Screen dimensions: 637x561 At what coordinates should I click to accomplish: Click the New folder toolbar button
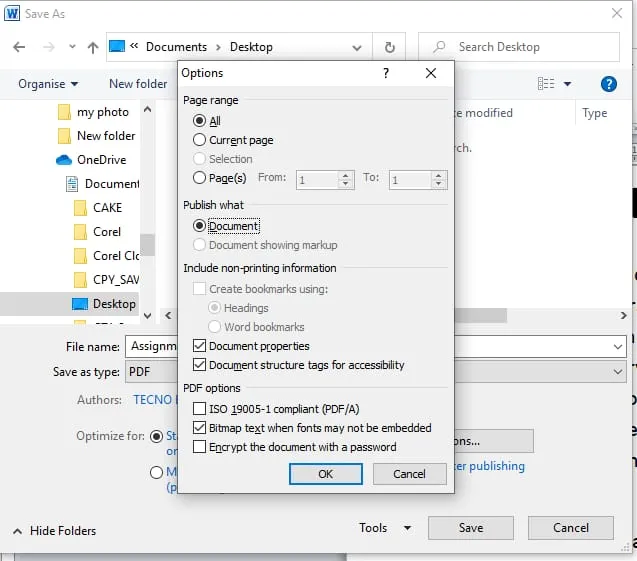pos(138,84)
